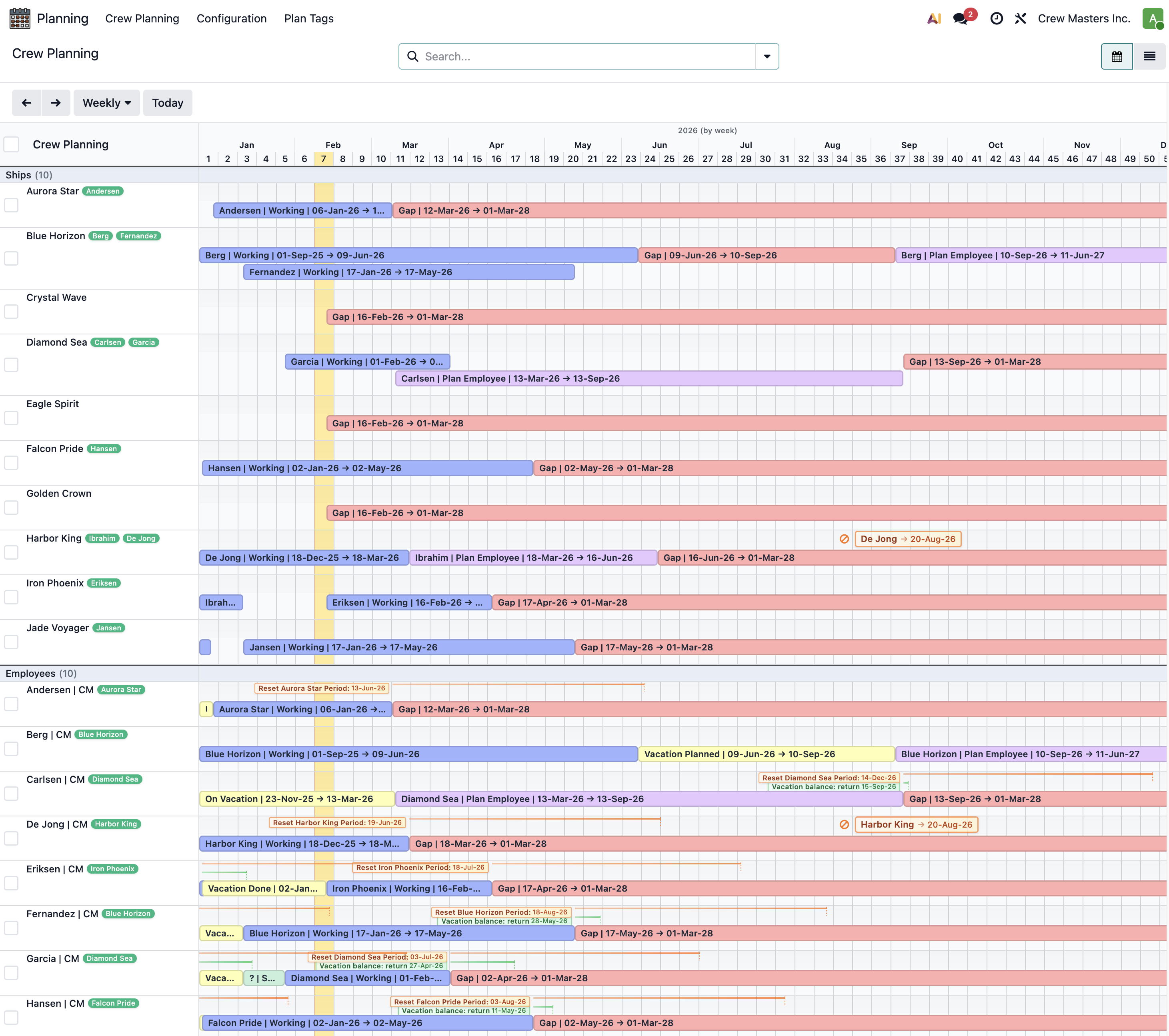The image size is (1169, 1036).
Task: Tick the Diamond Sea row checkbox
Action: 12,364
